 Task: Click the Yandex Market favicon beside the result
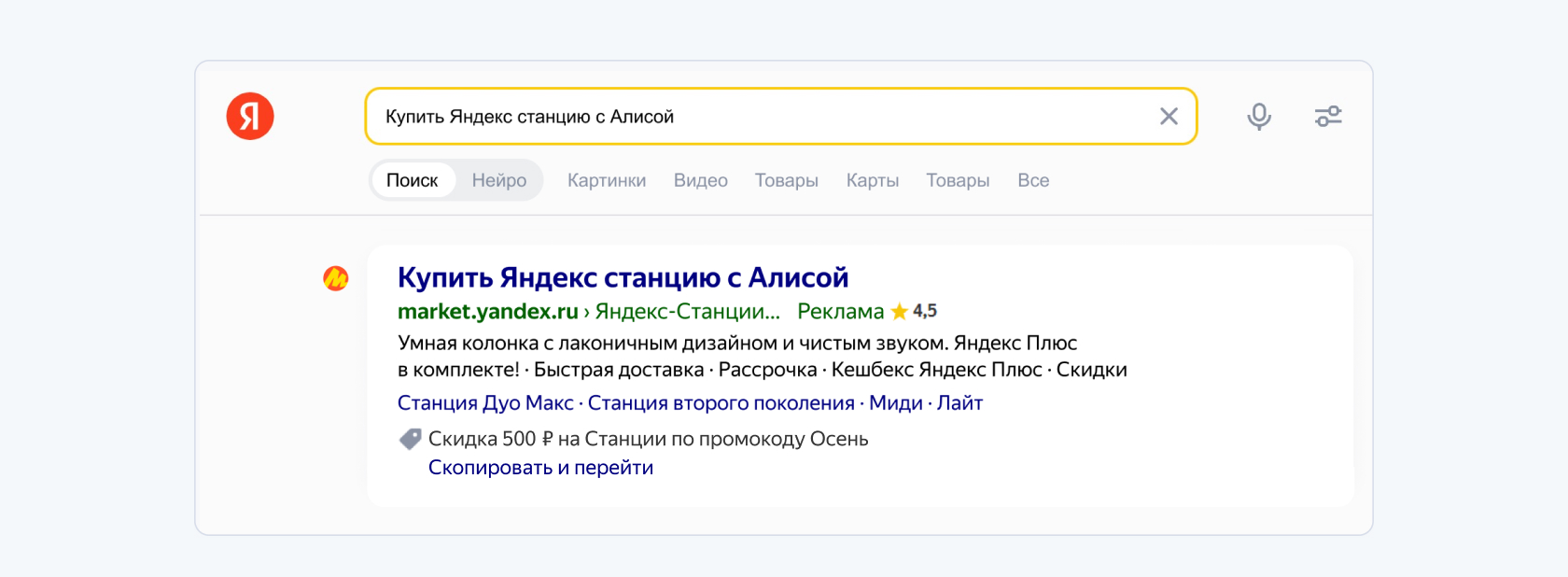click(x=336, y=278)
